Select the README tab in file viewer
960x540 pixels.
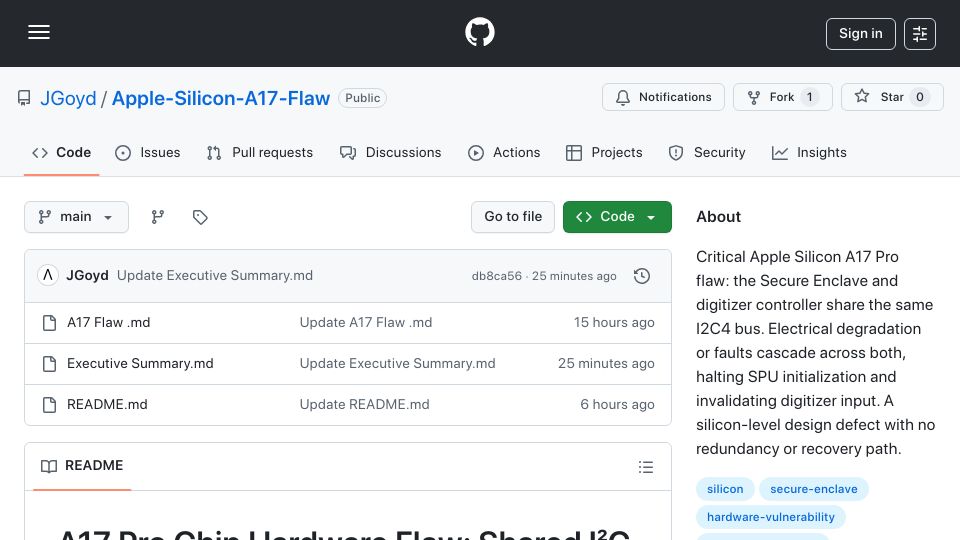82,466
